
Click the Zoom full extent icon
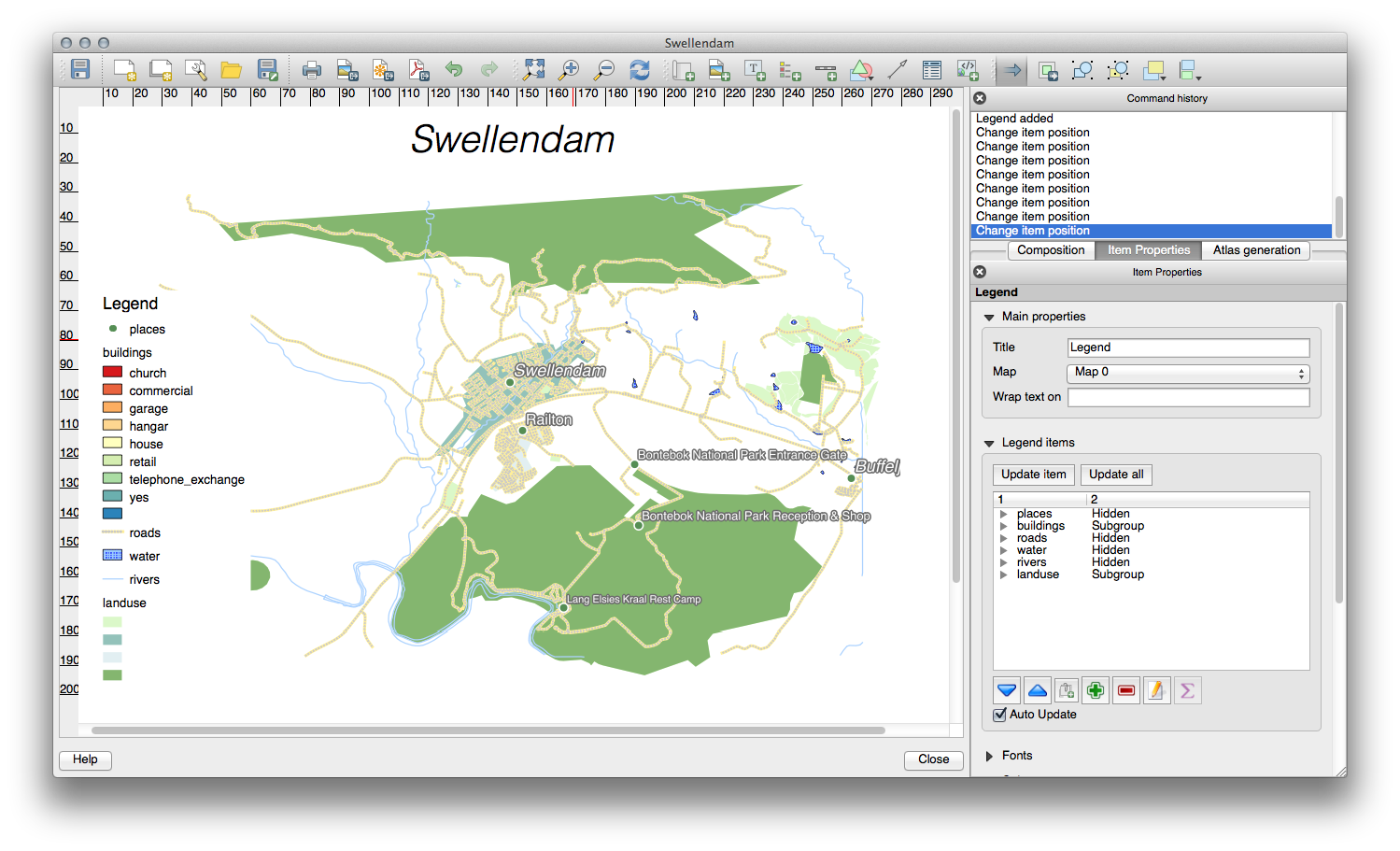tap(533, 69)
